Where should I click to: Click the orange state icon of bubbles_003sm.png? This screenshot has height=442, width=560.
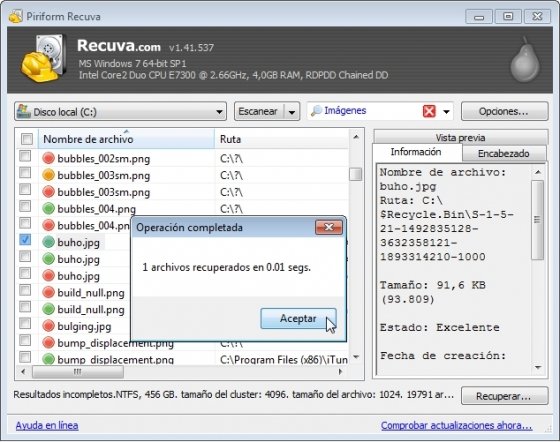(49, 175)
